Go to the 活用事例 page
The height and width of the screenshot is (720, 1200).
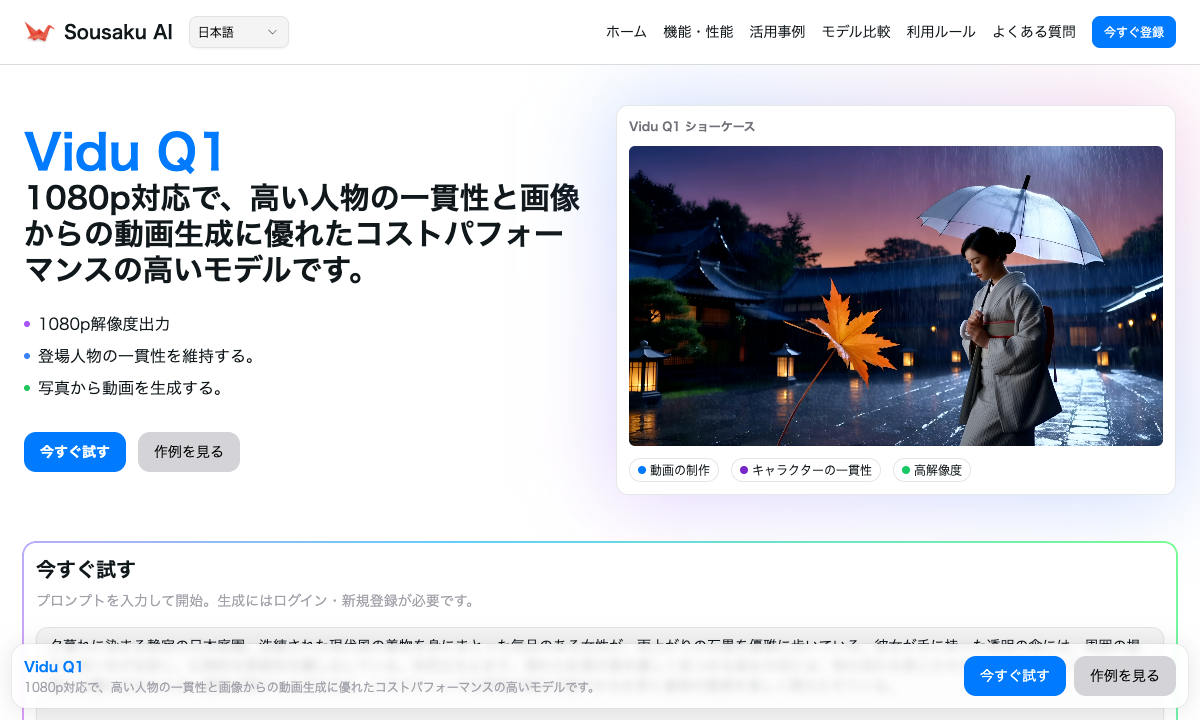(x=778, y=31)
